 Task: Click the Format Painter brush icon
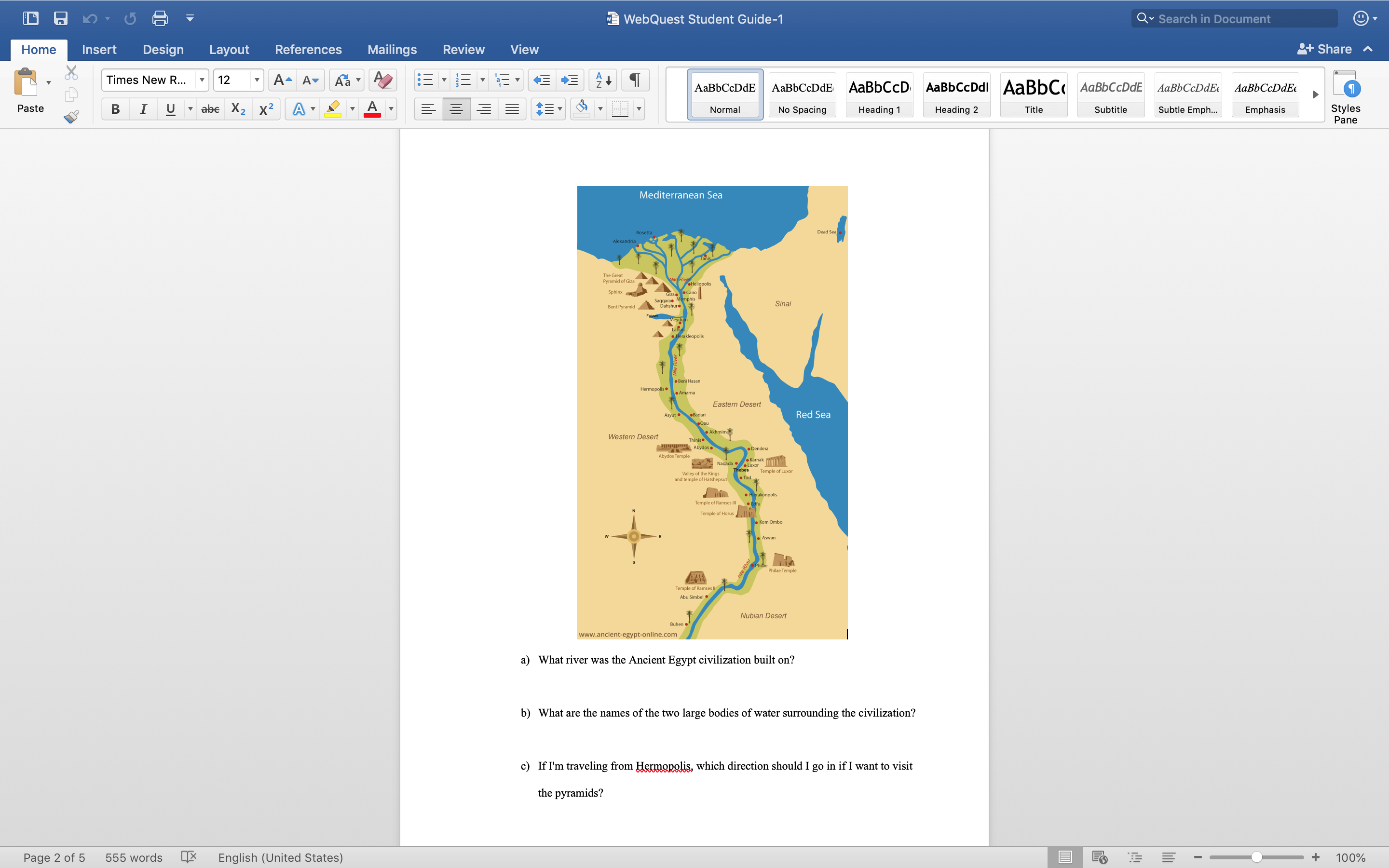tap(71, 117)
